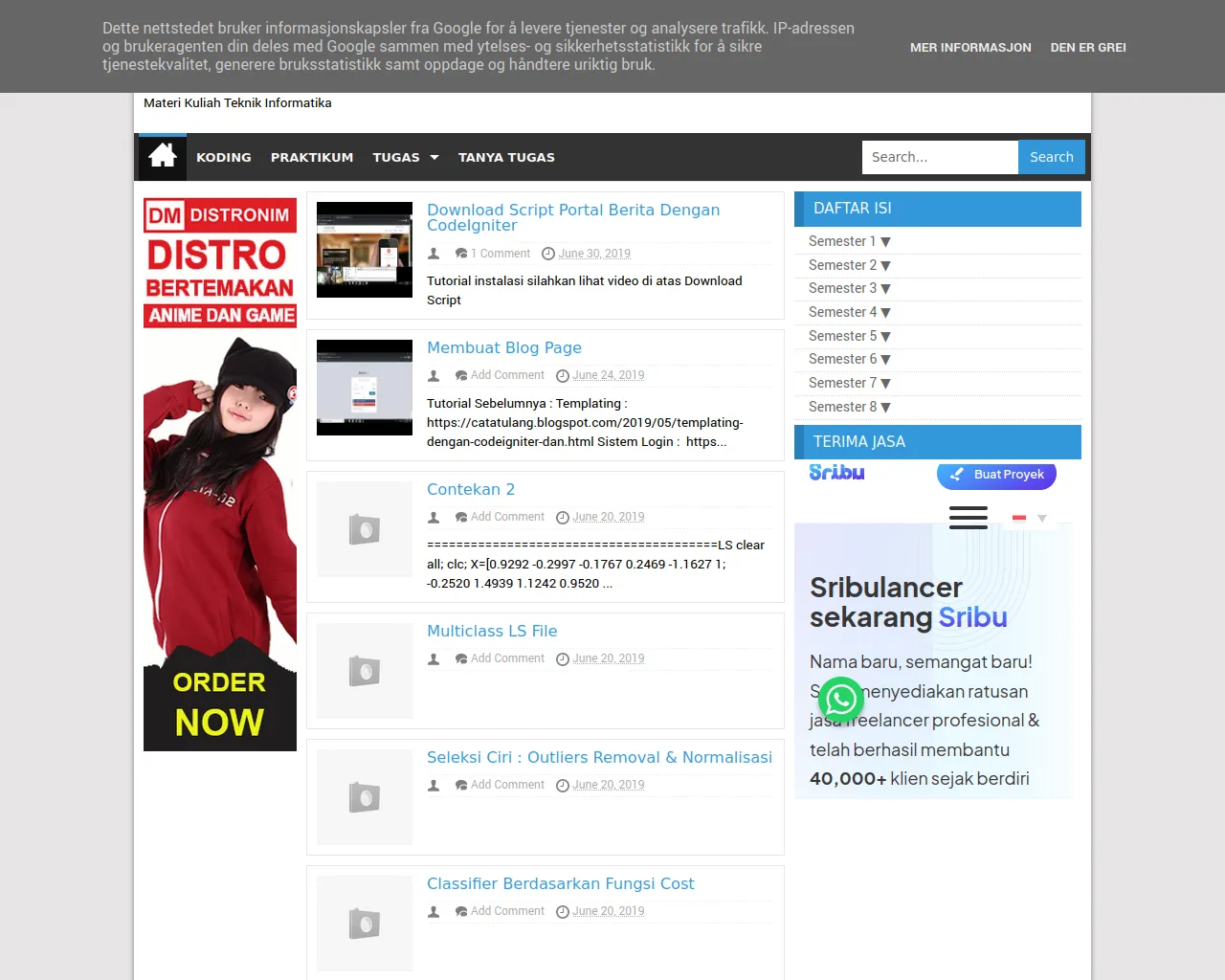1225x980 pixels.
Task: Select the Sribu logo under TERIMA JASA
Action: [x=836, y=472]
